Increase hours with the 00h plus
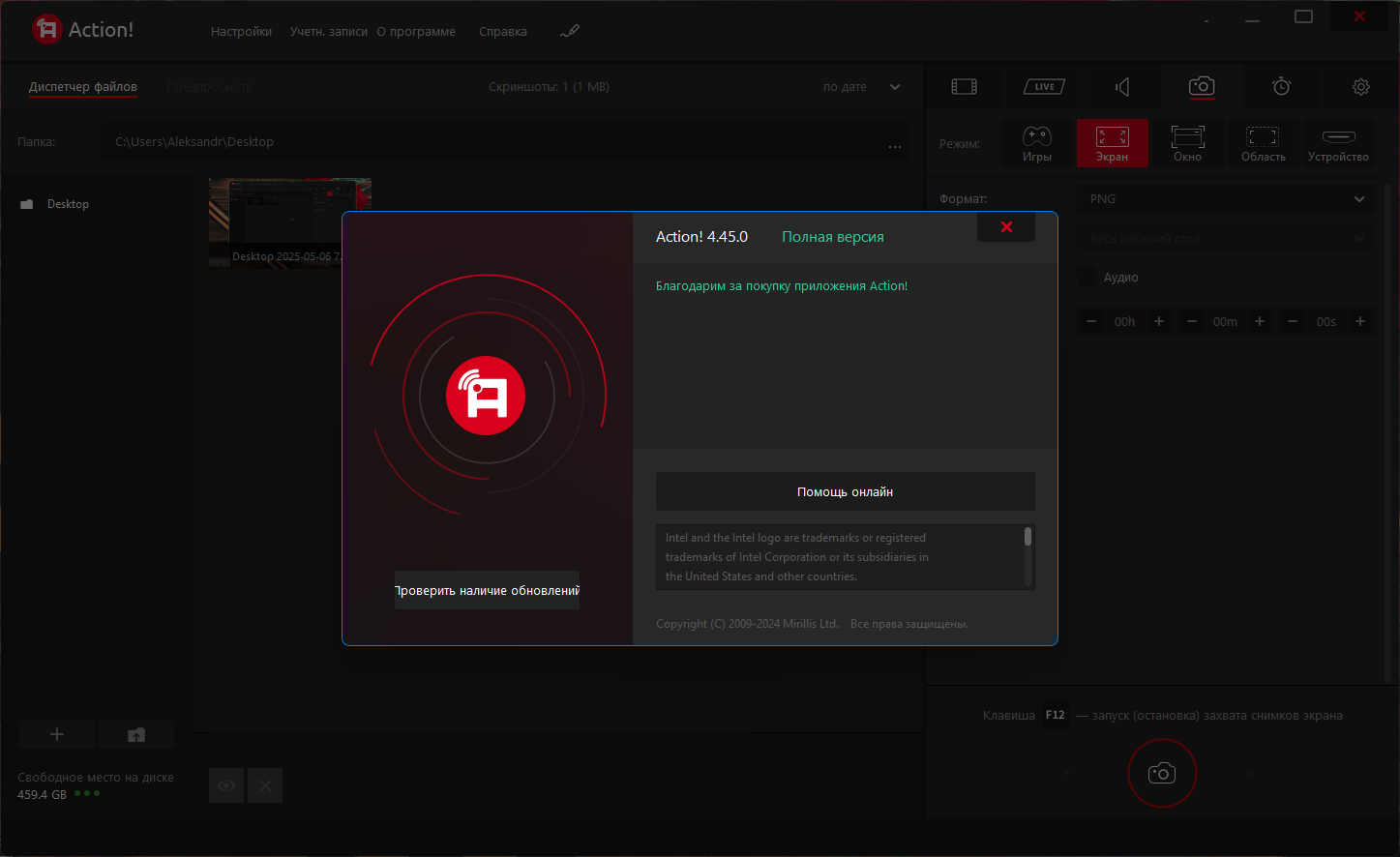 1159,321
